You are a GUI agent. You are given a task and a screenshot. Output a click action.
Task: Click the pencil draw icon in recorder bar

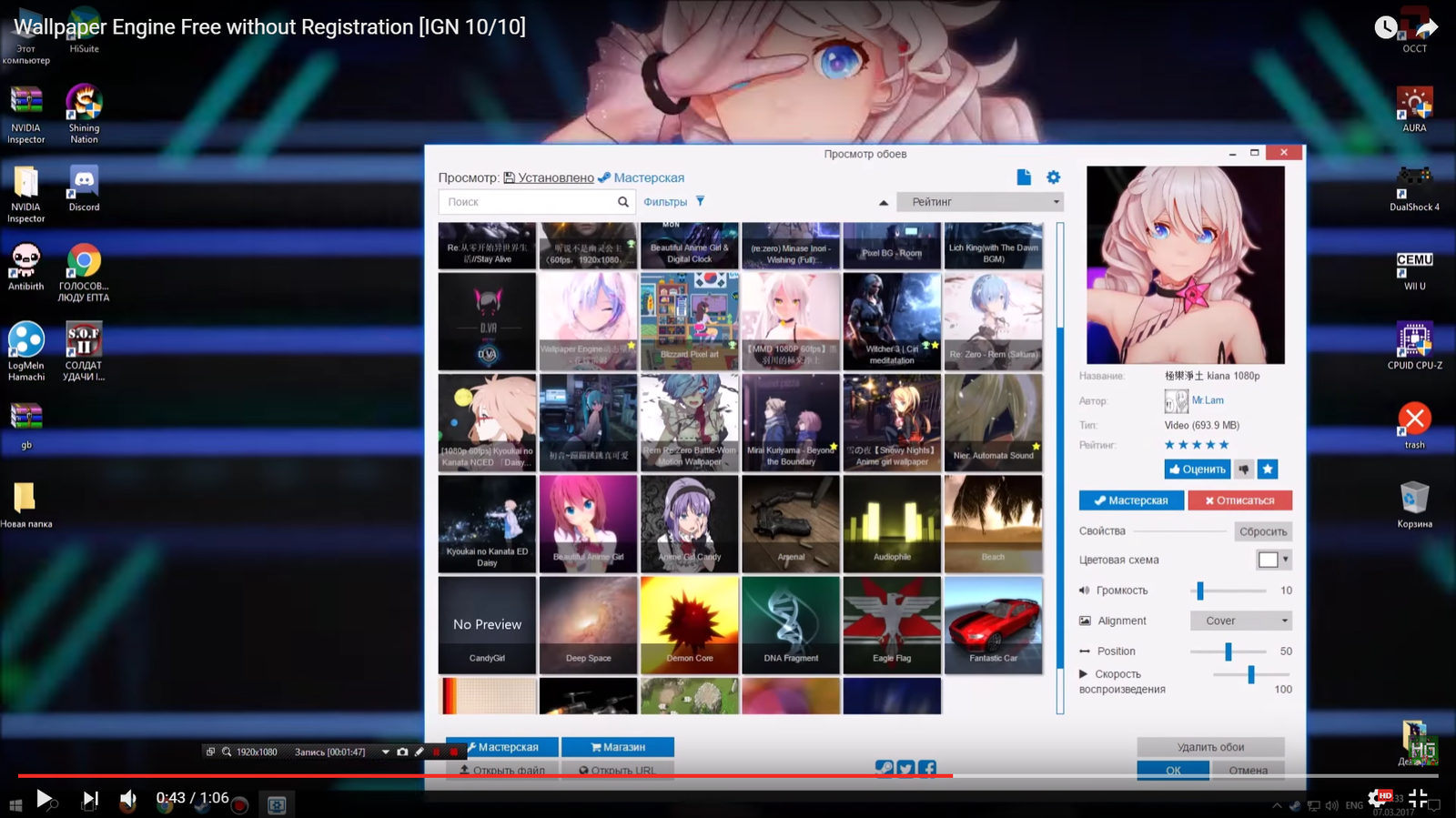click(420, 752)
